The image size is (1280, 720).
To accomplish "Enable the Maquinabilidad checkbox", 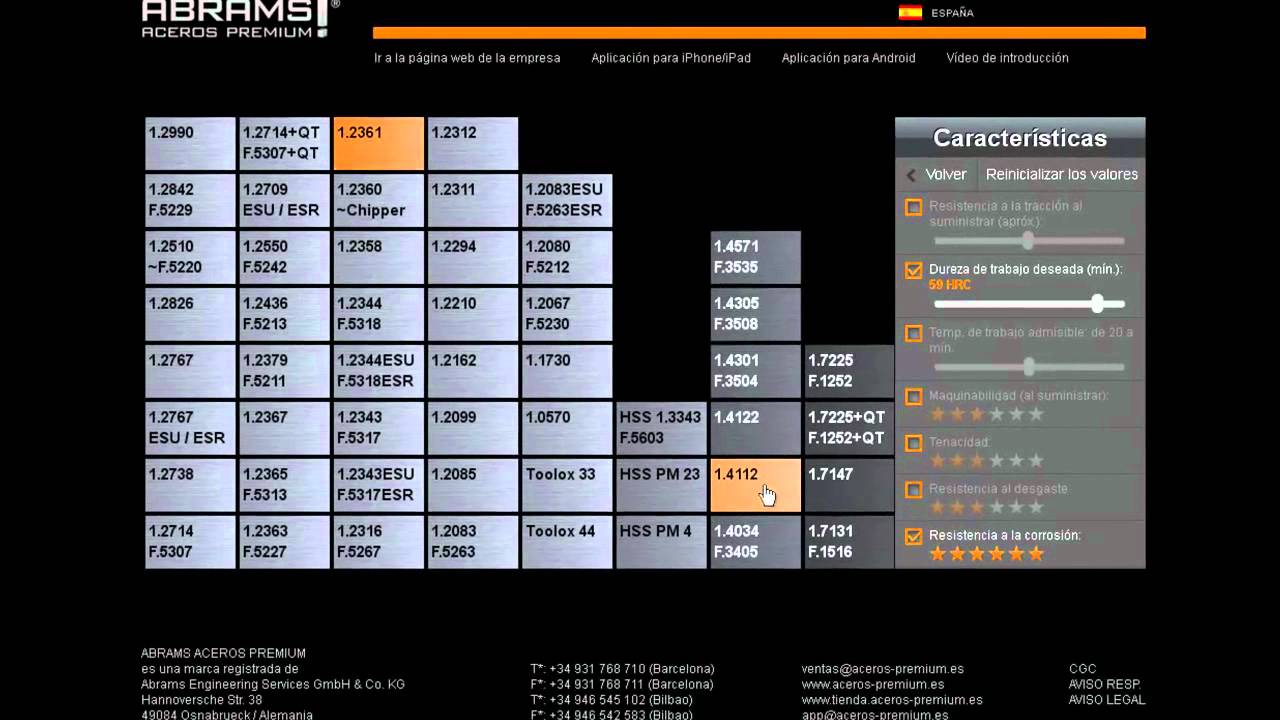I will pyautogui.click(x=913, y=396).
